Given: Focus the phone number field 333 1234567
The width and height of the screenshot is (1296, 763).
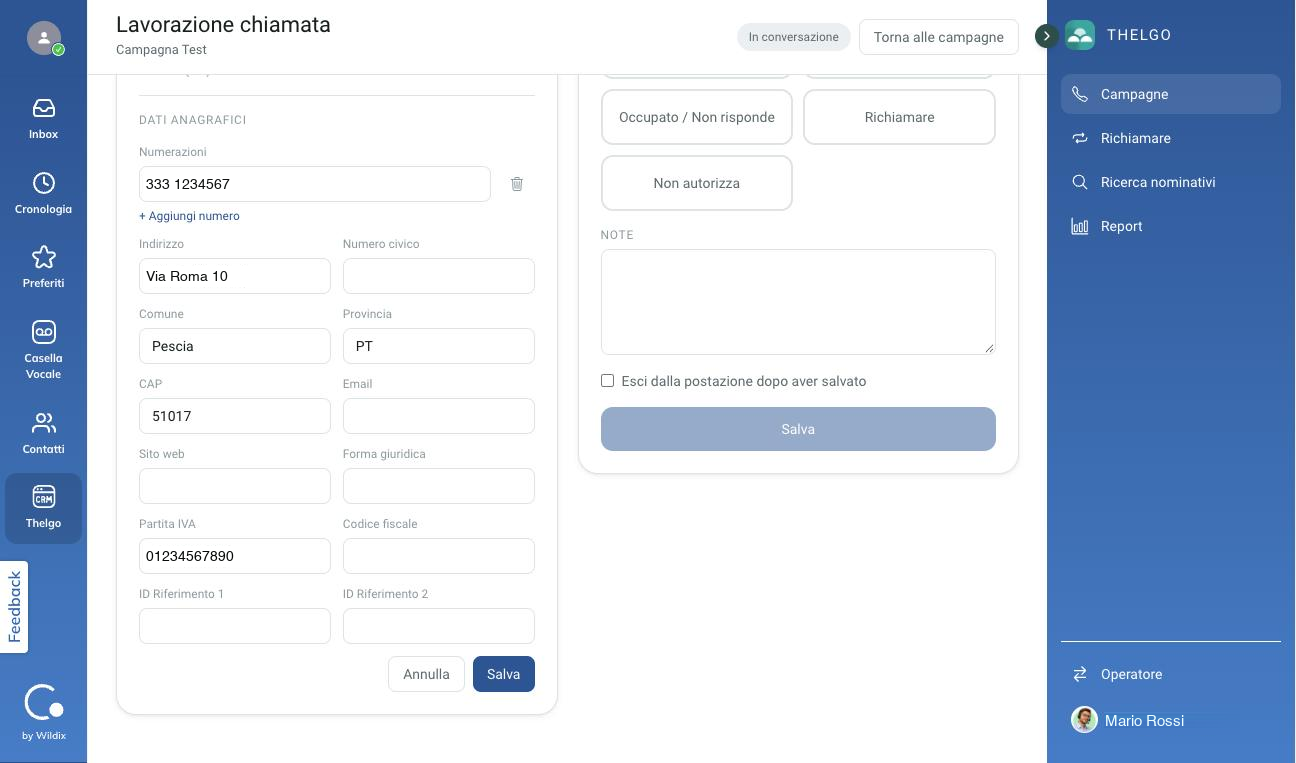Looking at the screenshot, I should tap(315, 184).
